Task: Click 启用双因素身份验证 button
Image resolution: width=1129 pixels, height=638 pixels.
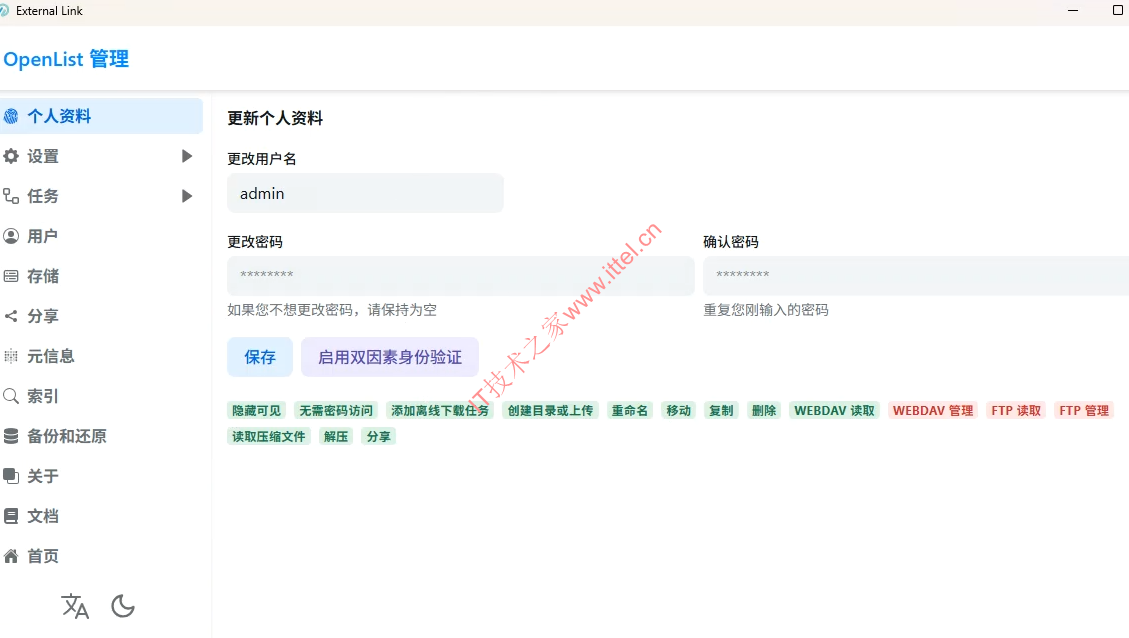Action: pos(390,357)
